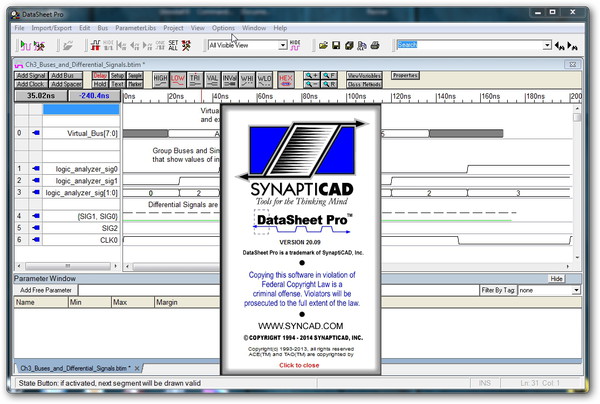The width and height of the screenshot is (600, 404).
Task: Click the green-arrow run simulation toolbar icon
Action: pos(26,46)
